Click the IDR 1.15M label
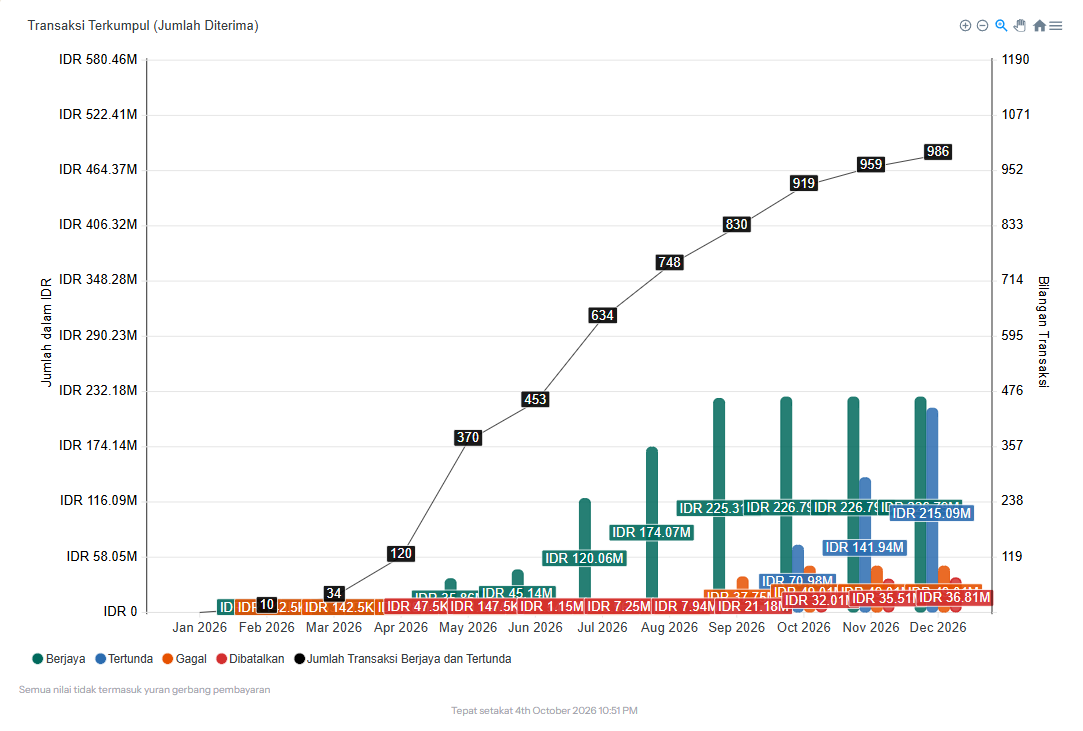This screenshot has height=731, width=1083. 551,606
